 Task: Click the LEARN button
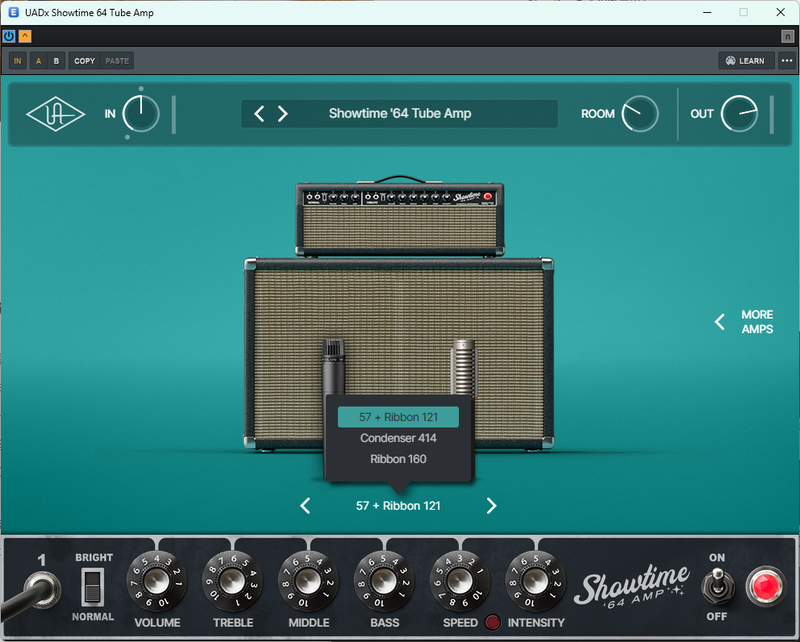pos(746,61)
